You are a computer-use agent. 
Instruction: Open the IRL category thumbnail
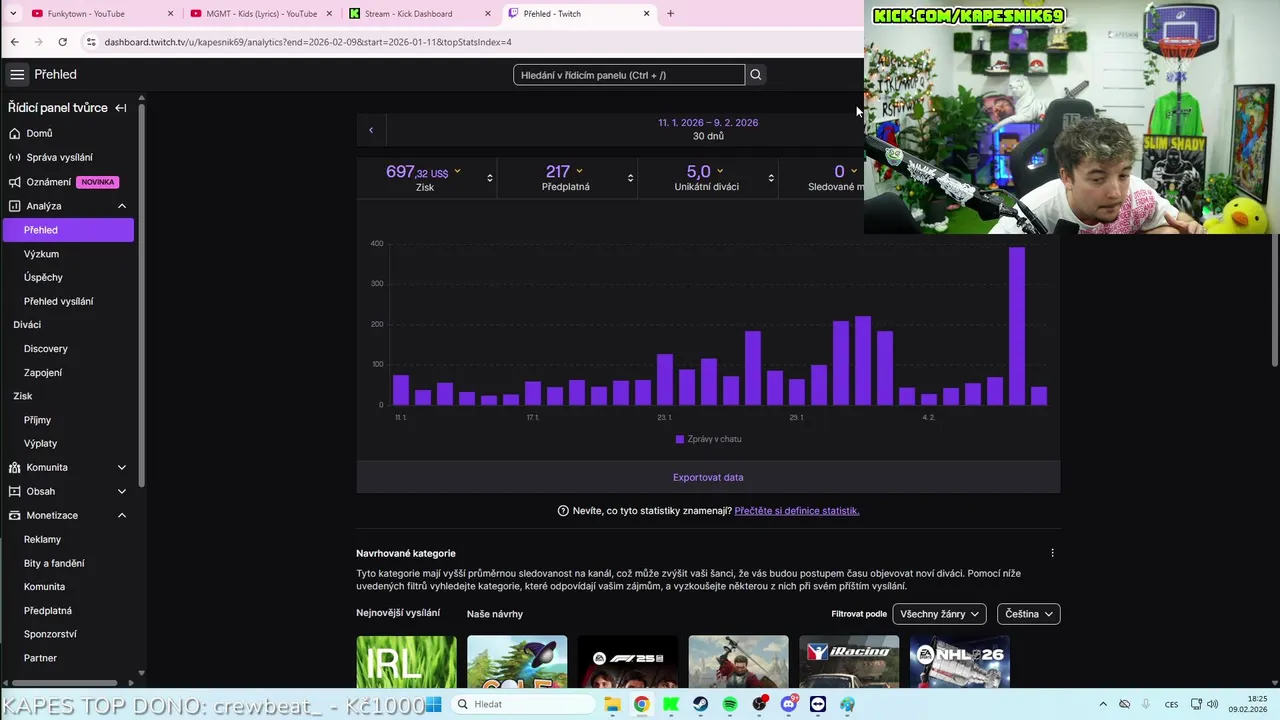pyautogui.click(x=406, y=661)
